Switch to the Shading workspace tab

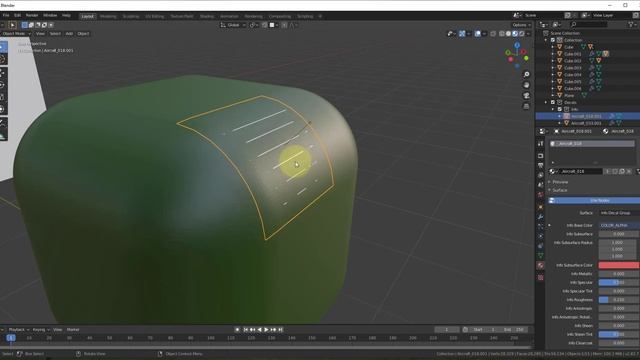pos(207,16)
